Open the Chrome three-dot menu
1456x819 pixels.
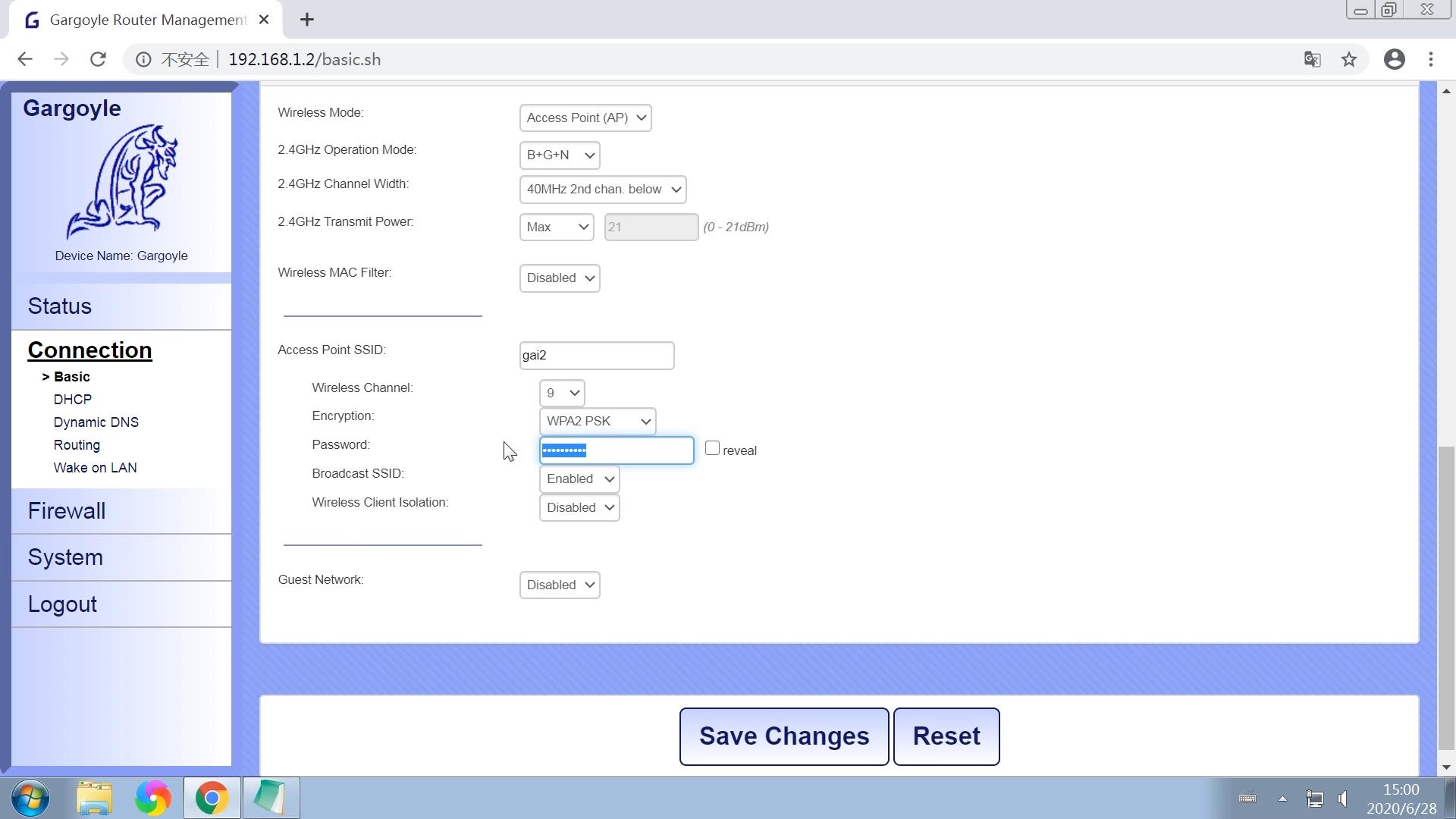point(1430,59)
